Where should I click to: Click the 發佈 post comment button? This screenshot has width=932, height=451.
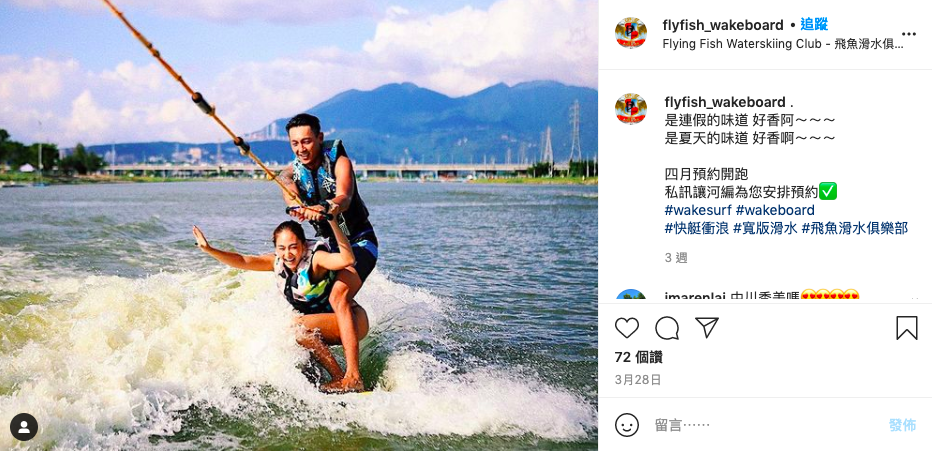point(902,425)
